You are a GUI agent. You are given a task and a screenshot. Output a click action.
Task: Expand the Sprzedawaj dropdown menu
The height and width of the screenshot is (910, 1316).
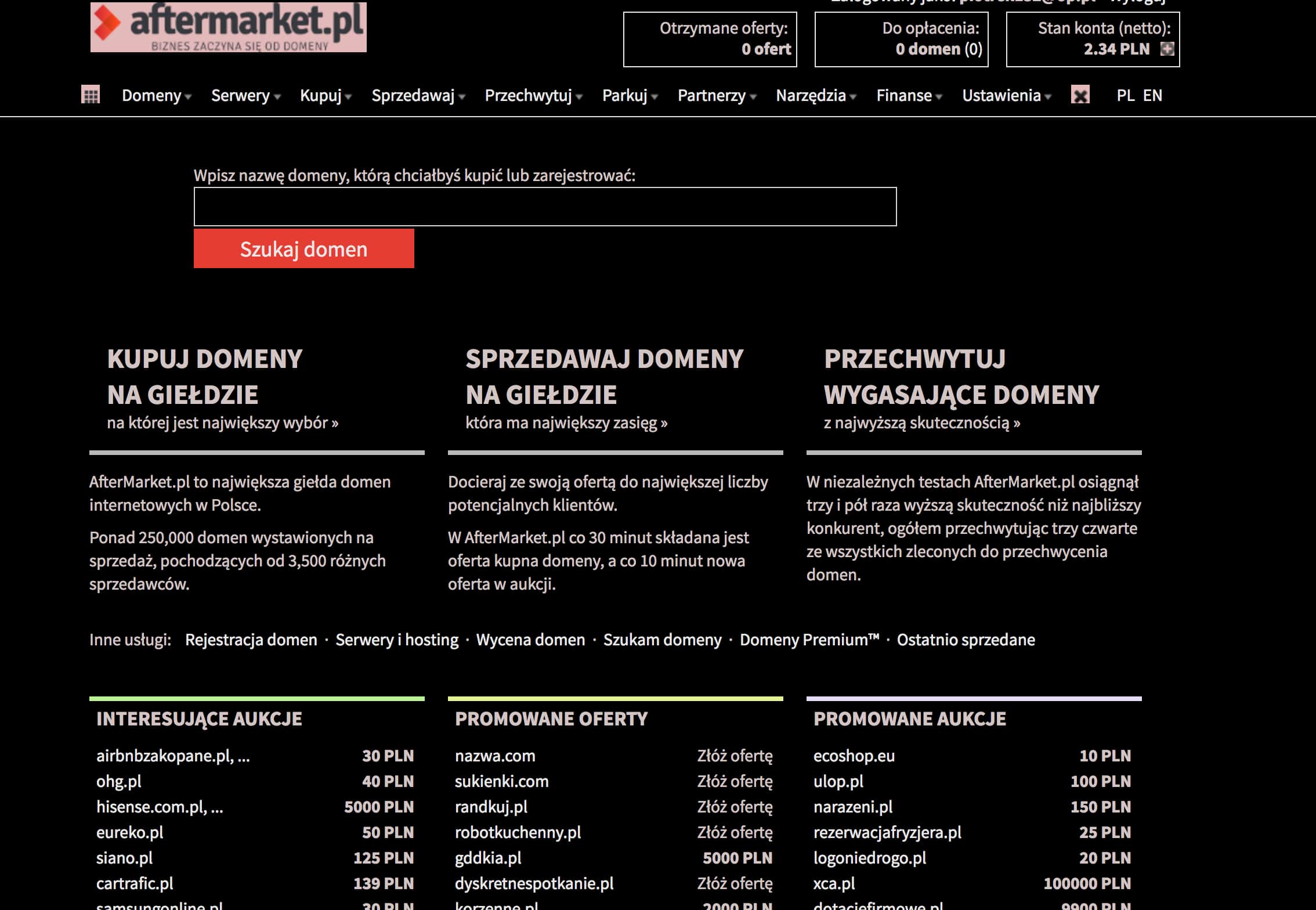tap(418, 95)
